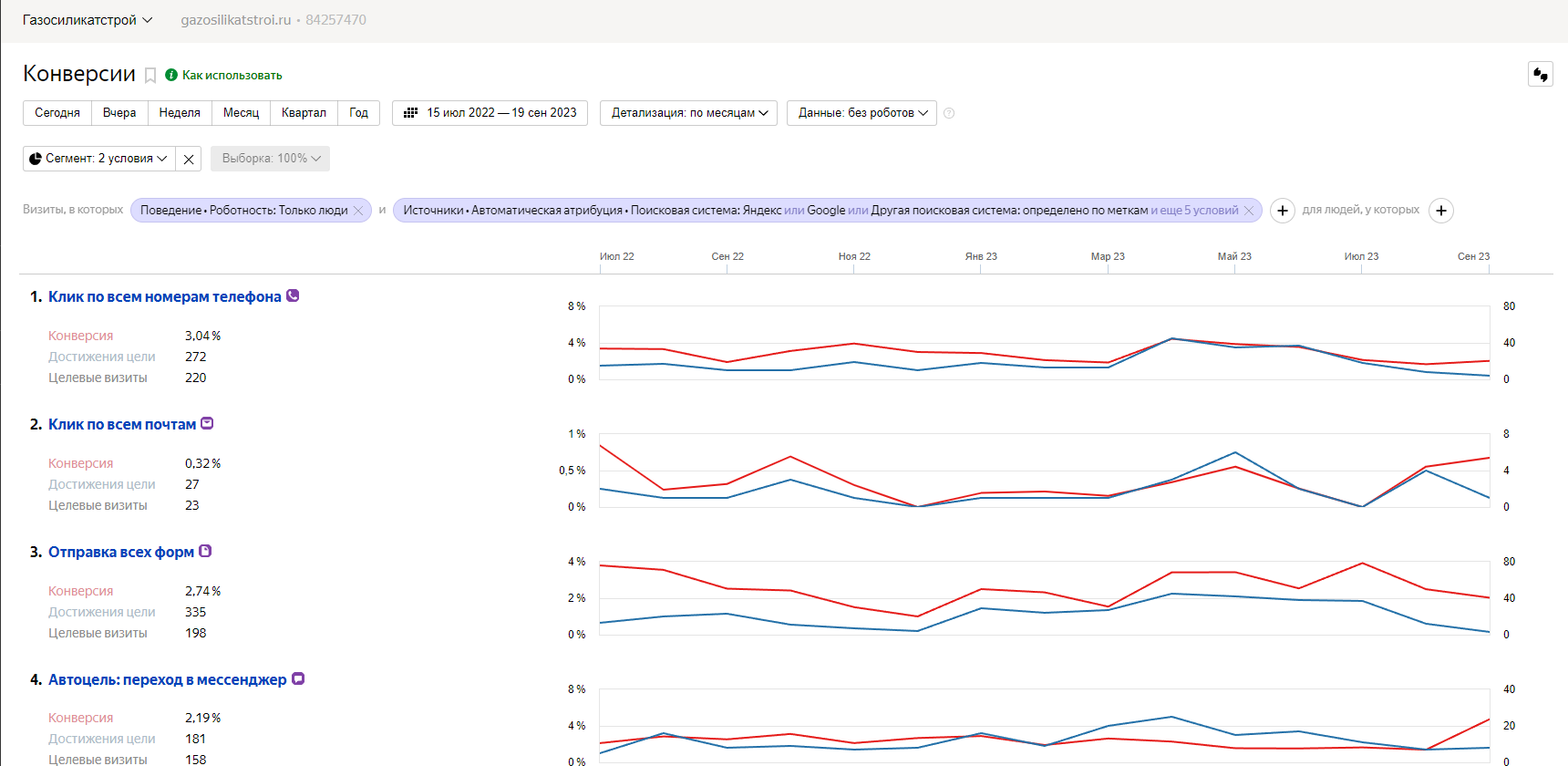
Task: Click the bookmark icon next to Конверсии
Action: (150, 76)
